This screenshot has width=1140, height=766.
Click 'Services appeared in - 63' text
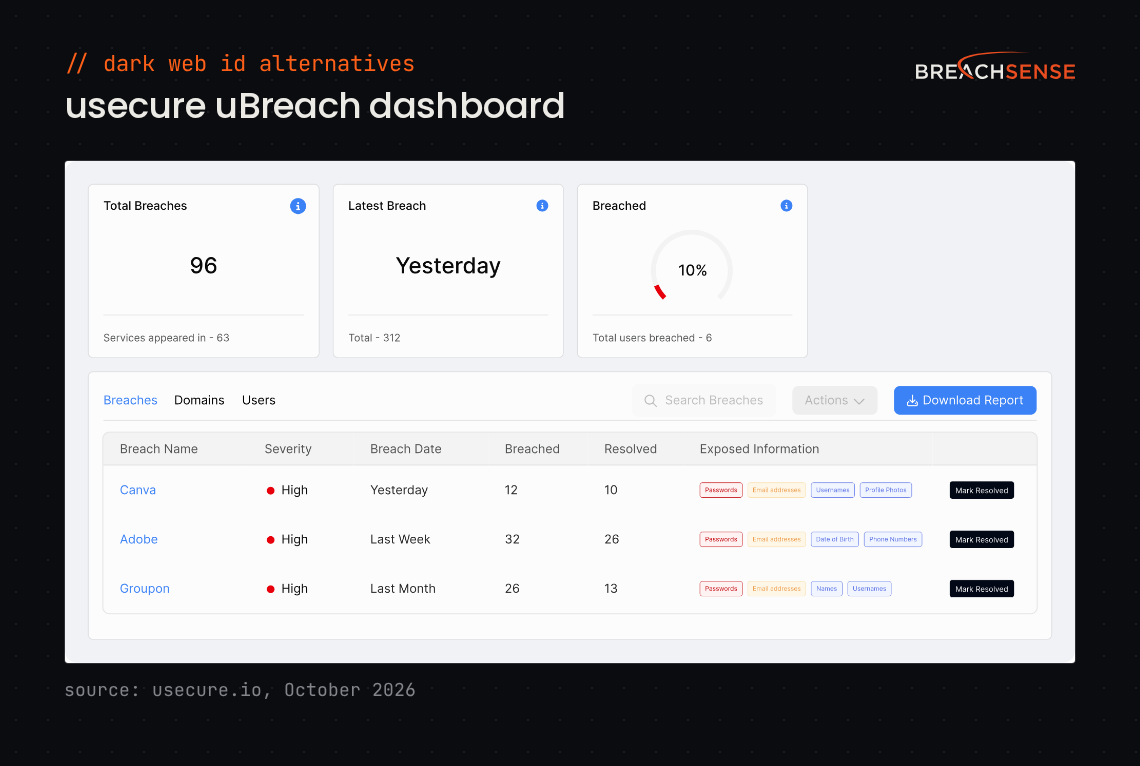[166, 338]
